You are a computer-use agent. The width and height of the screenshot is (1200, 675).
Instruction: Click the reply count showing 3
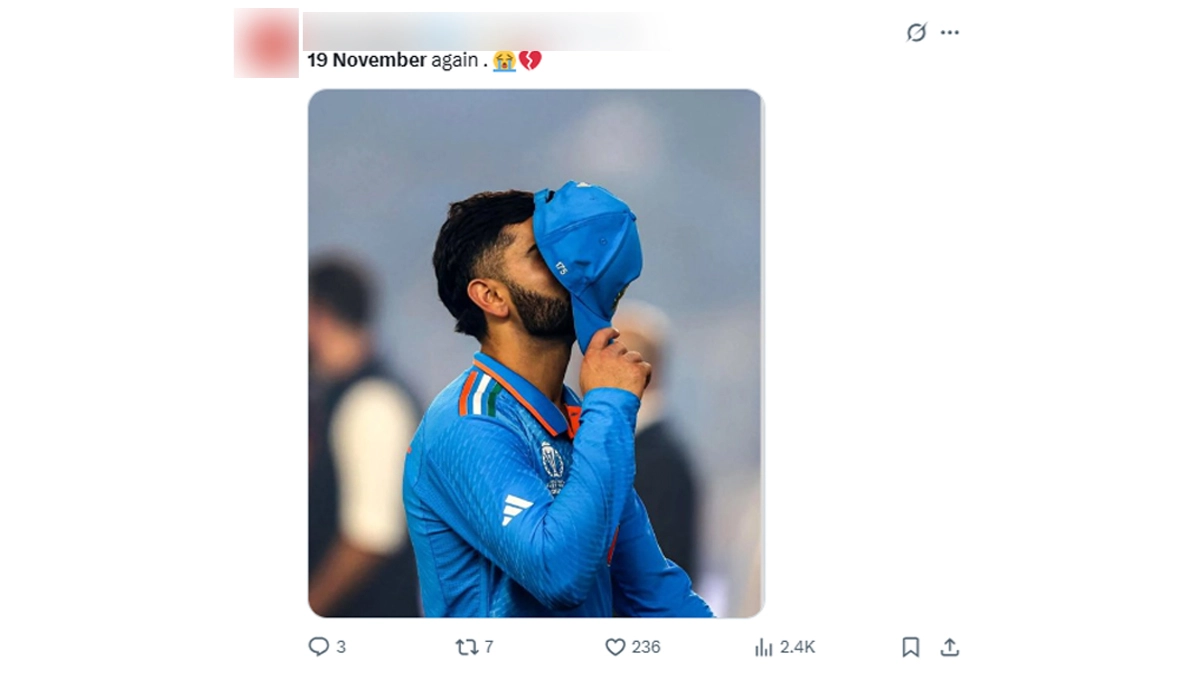pos(341,647)
